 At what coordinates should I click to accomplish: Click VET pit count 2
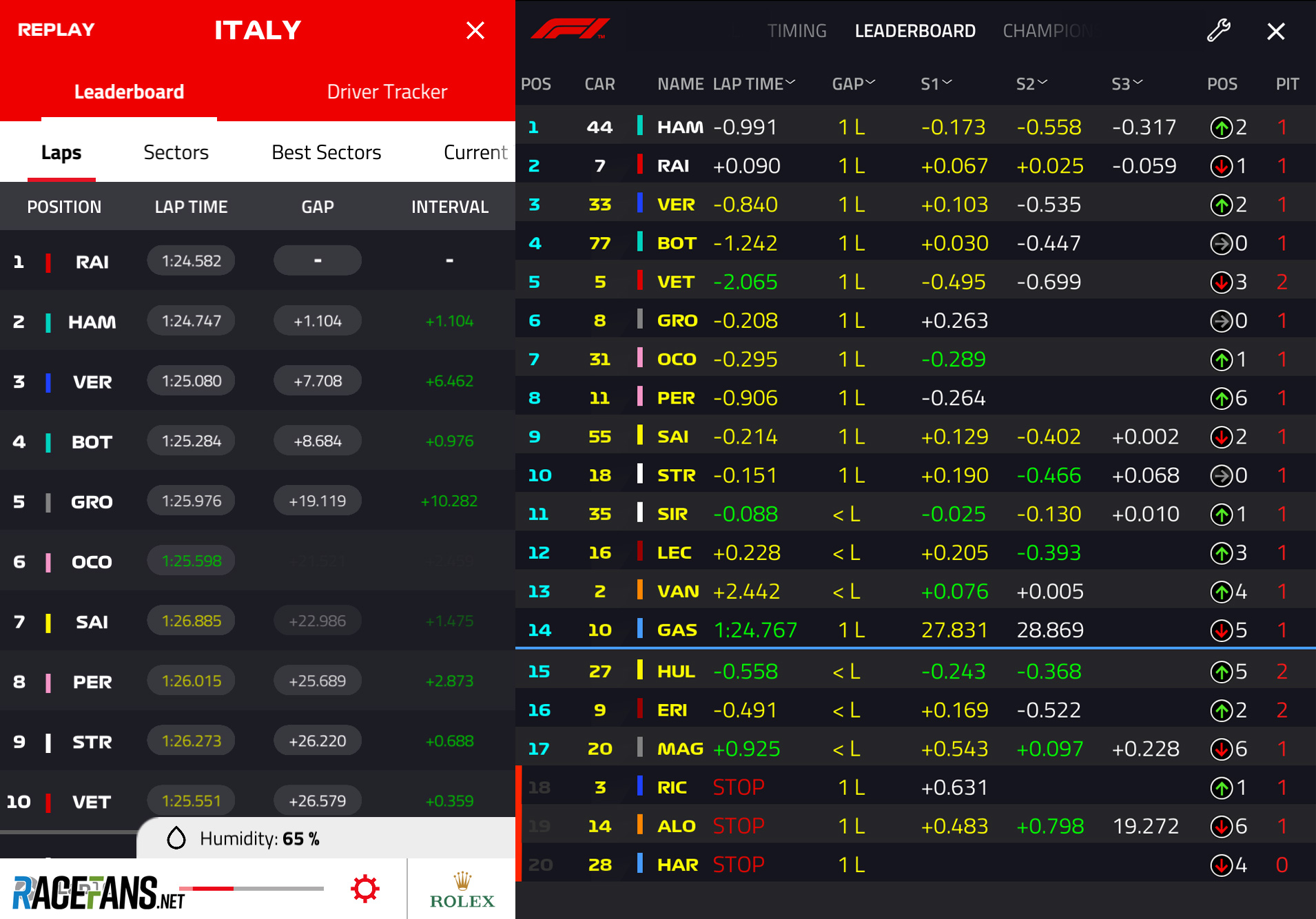(1282, 282)
